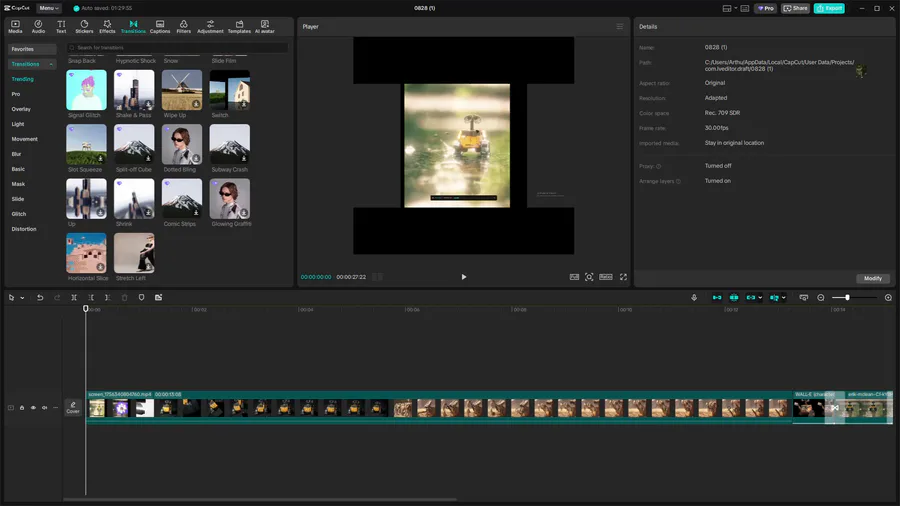This screenshot has height=506, width=900.
Task: Select the Blur transitions category
Action: click(17, 154)
